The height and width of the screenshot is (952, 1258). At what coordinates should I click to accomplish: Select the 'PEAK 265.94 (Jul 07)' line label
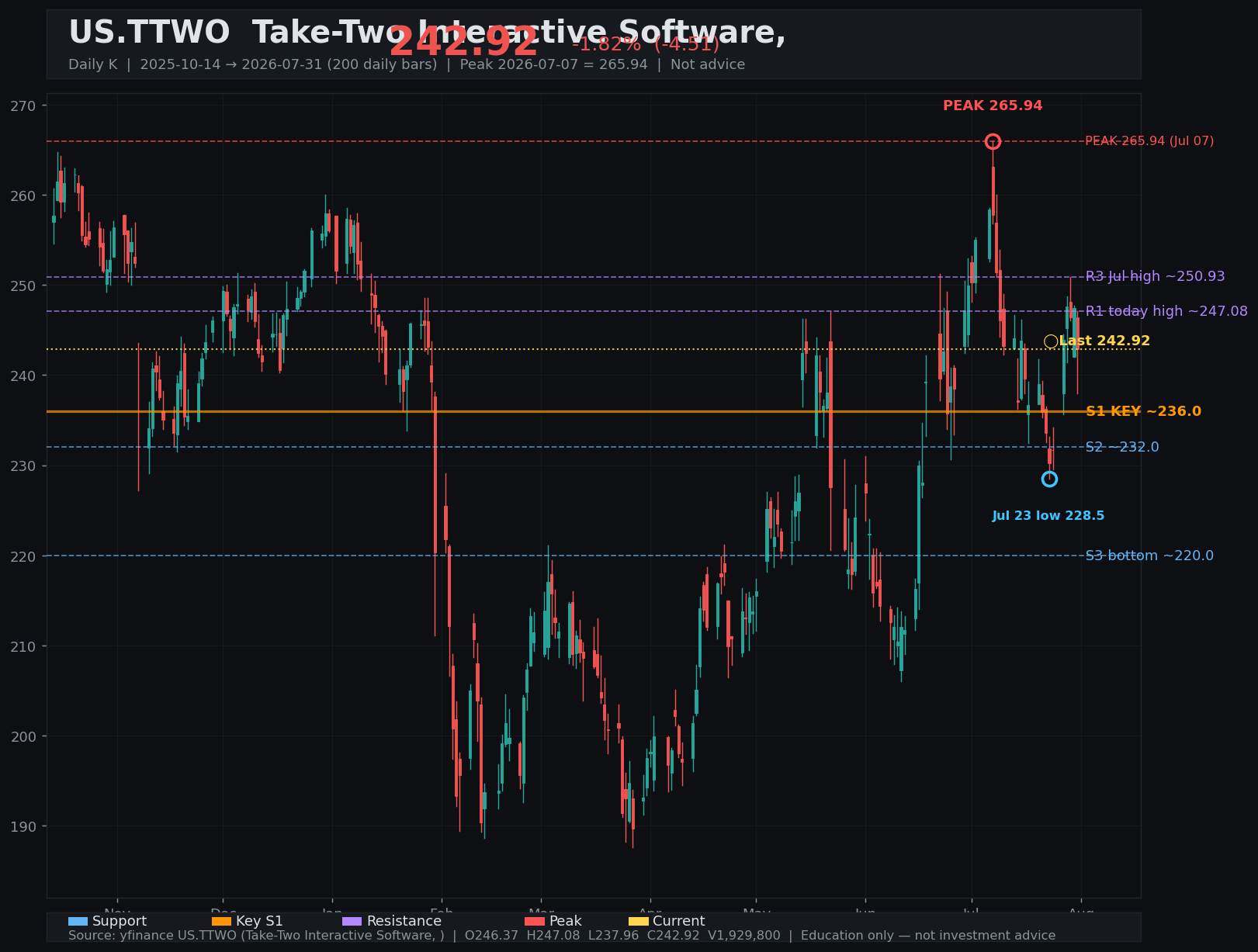coord(1149,141)
